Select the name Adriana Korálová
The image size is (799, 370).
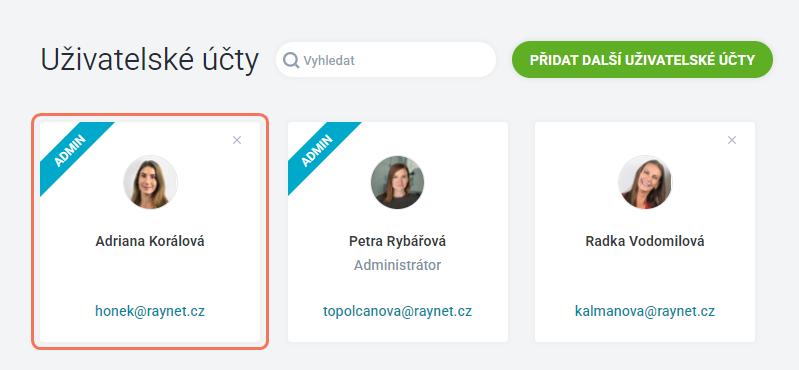(x=150, y=241)
